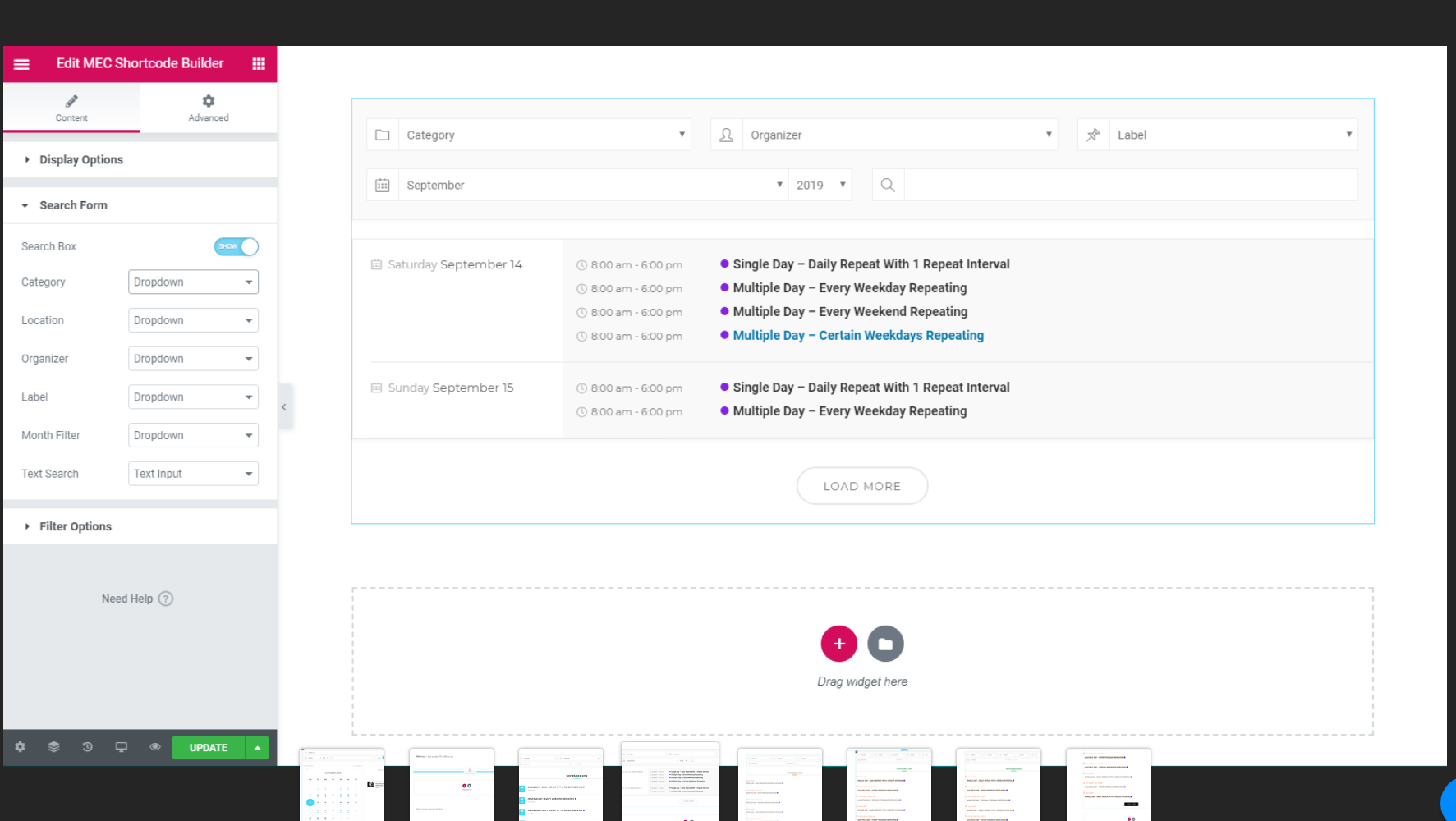Select the Content tab
1456x821 pixels.
pos(71,108)
